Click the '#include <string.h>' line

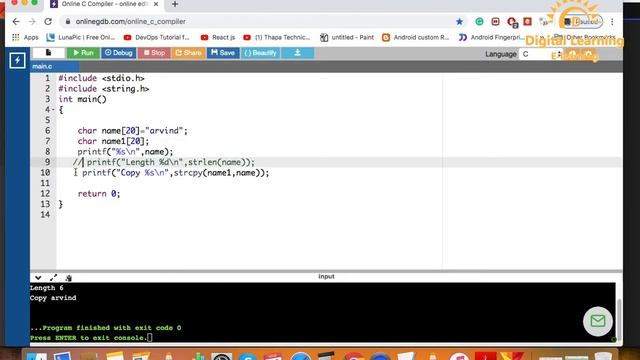coord(104,89)
